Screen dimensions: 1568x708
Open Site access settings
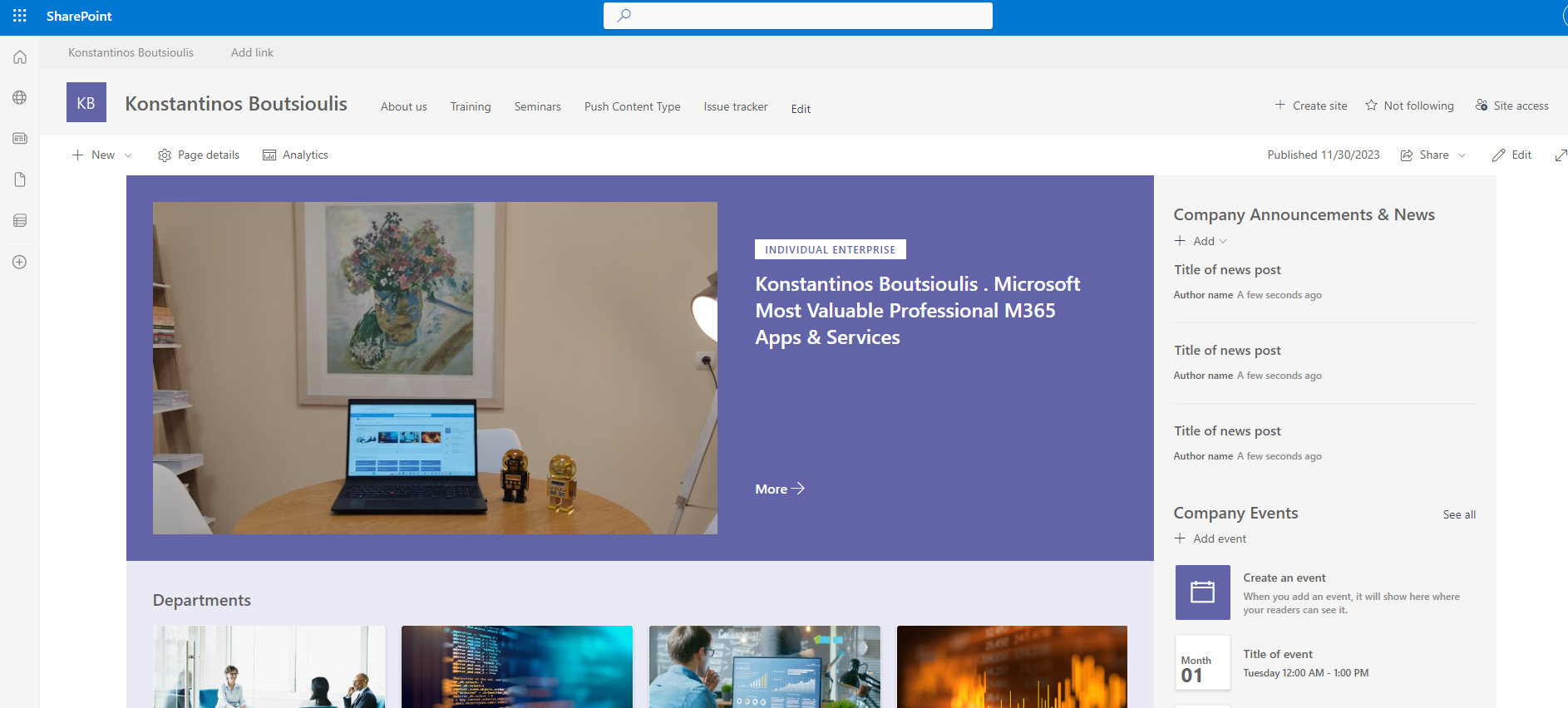coord(1512,106)
